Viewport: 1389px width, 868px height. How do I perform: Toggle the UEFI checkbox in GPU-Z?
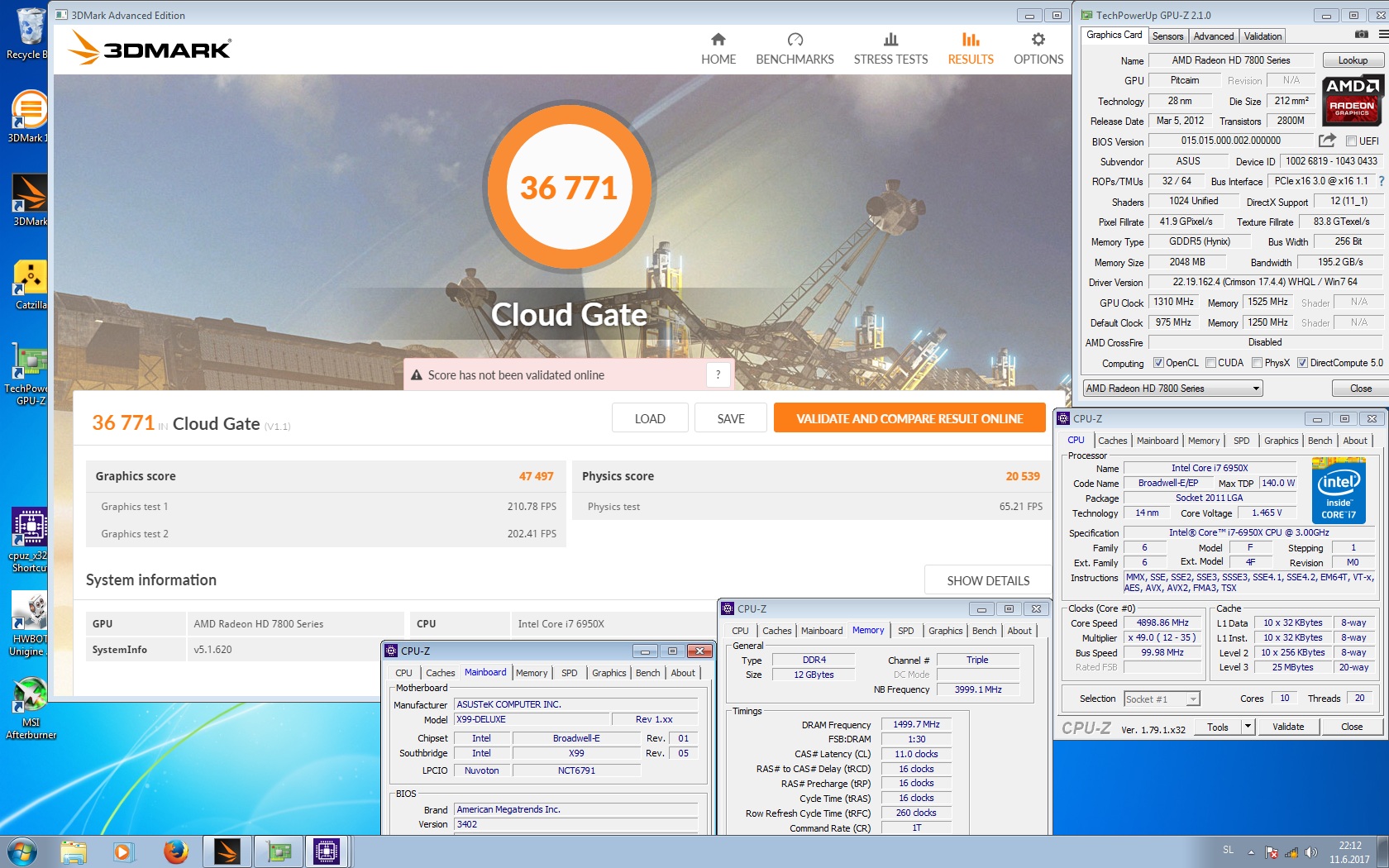click(x=1351, y=141)
